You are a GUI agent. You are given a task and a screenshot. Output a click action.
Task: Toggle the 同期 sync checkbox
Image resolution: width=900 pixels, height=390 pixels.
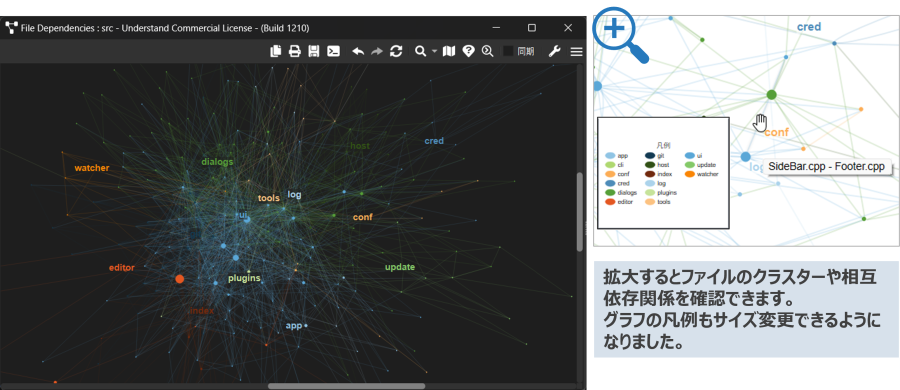point(508,51)
